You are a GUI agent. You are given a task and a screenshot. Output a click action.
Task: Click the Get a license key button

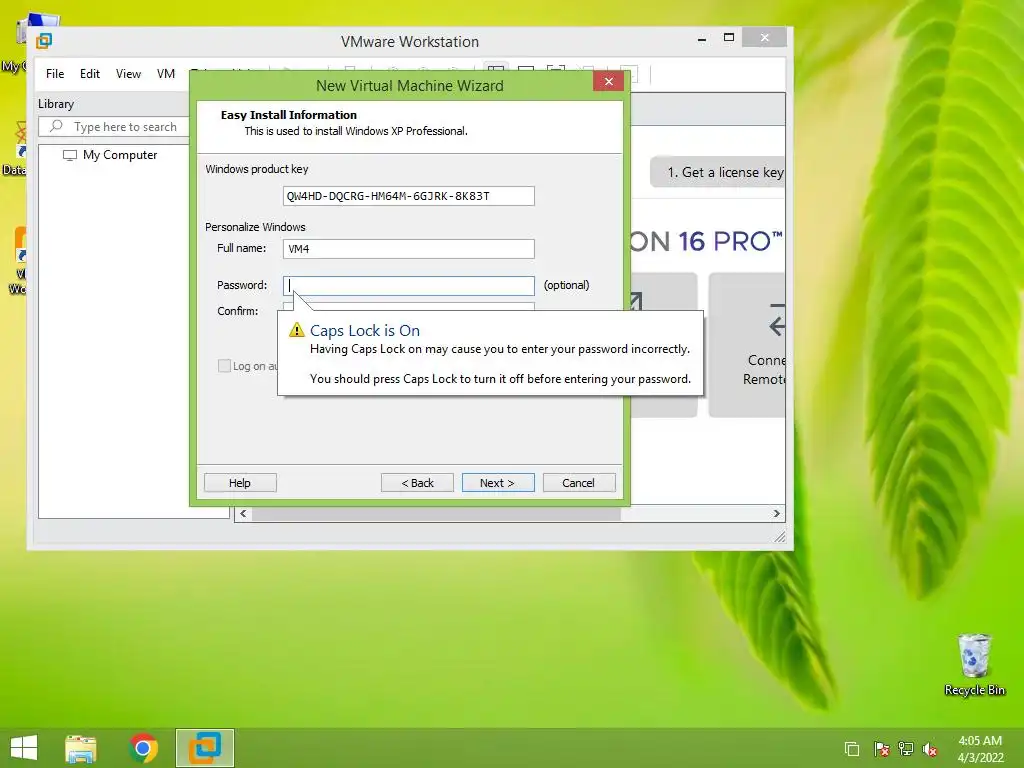click(x=718, y=172)
